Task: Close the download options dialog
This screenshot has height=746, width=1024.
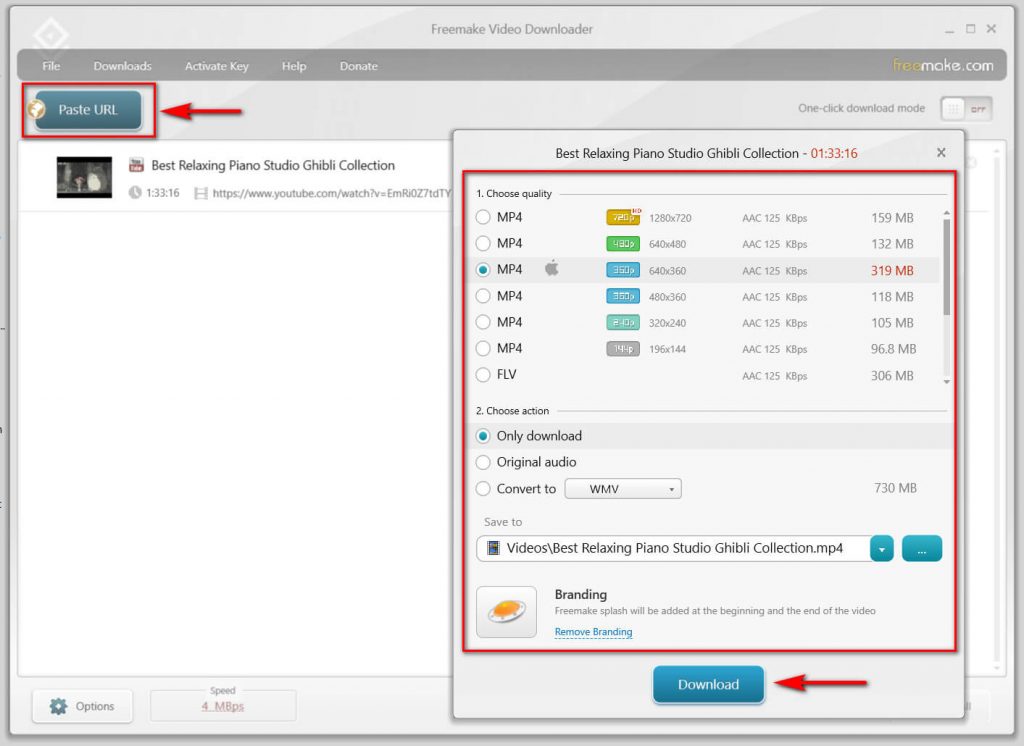Action: [941, 152]
